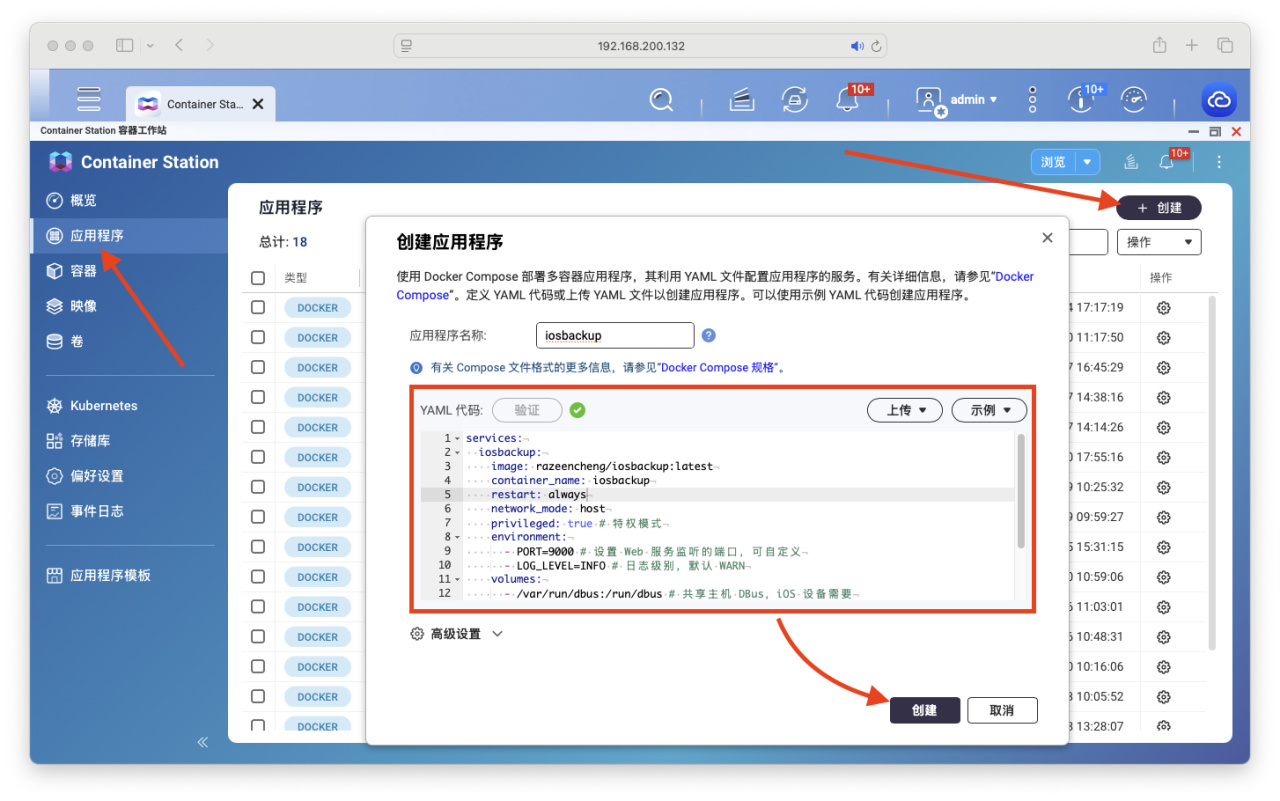
Task: Click the browser share icon
Action: (x=1159, y=45)
